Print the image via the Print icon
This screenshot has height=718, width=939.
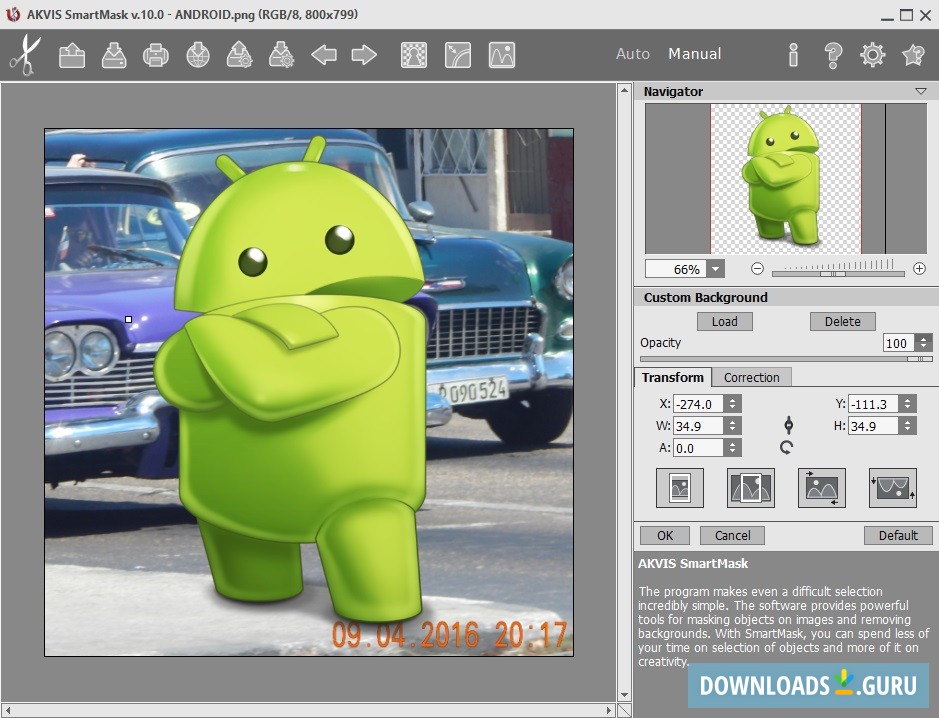pos(155,55)
